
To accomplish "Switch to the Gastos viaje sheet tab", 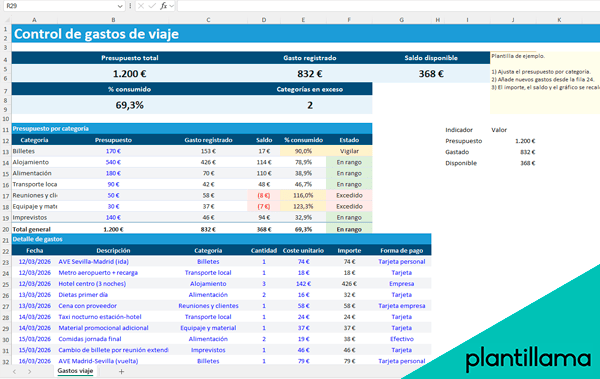I will click(75, 371).
